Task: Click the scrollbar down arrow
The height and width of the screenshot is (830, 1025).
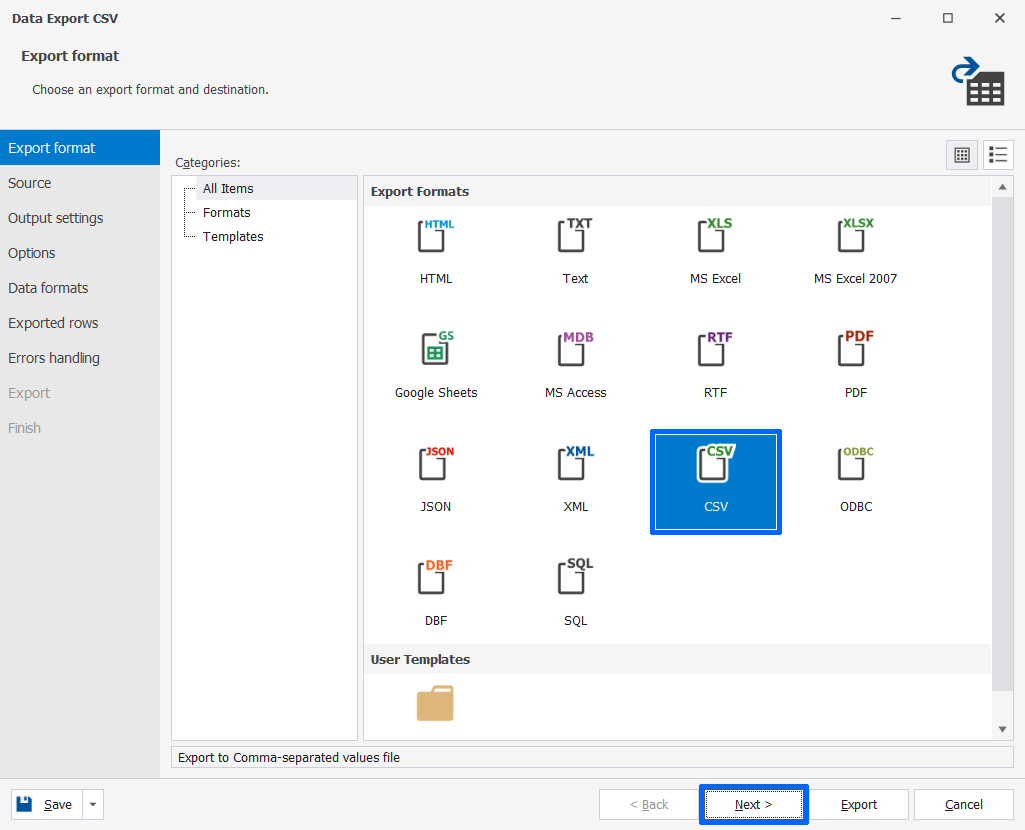Action: pos(1002,728)
